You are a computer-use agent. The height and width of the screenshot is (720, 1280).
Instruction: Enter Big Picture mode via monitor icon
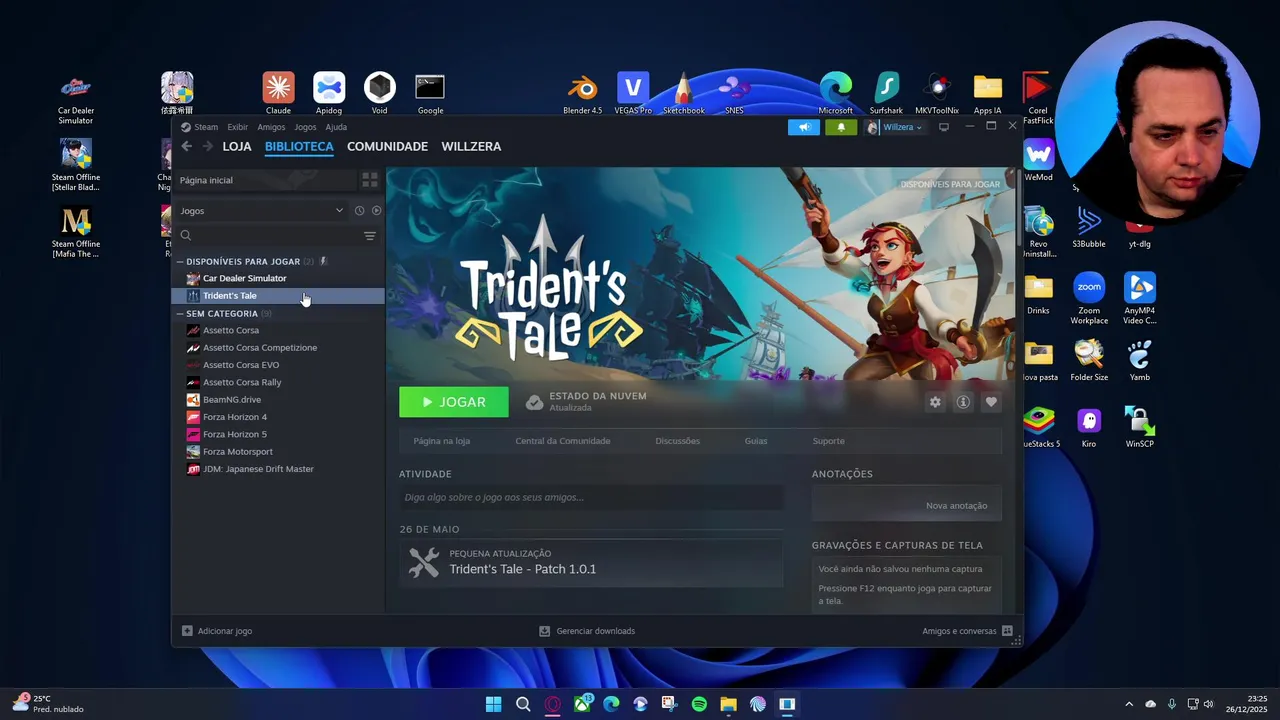tap(943, 127)
